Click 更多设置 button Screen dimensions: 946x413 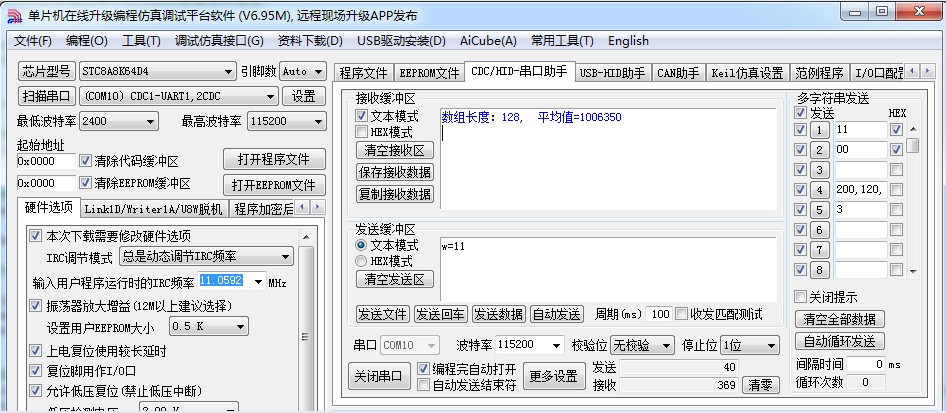554,376
